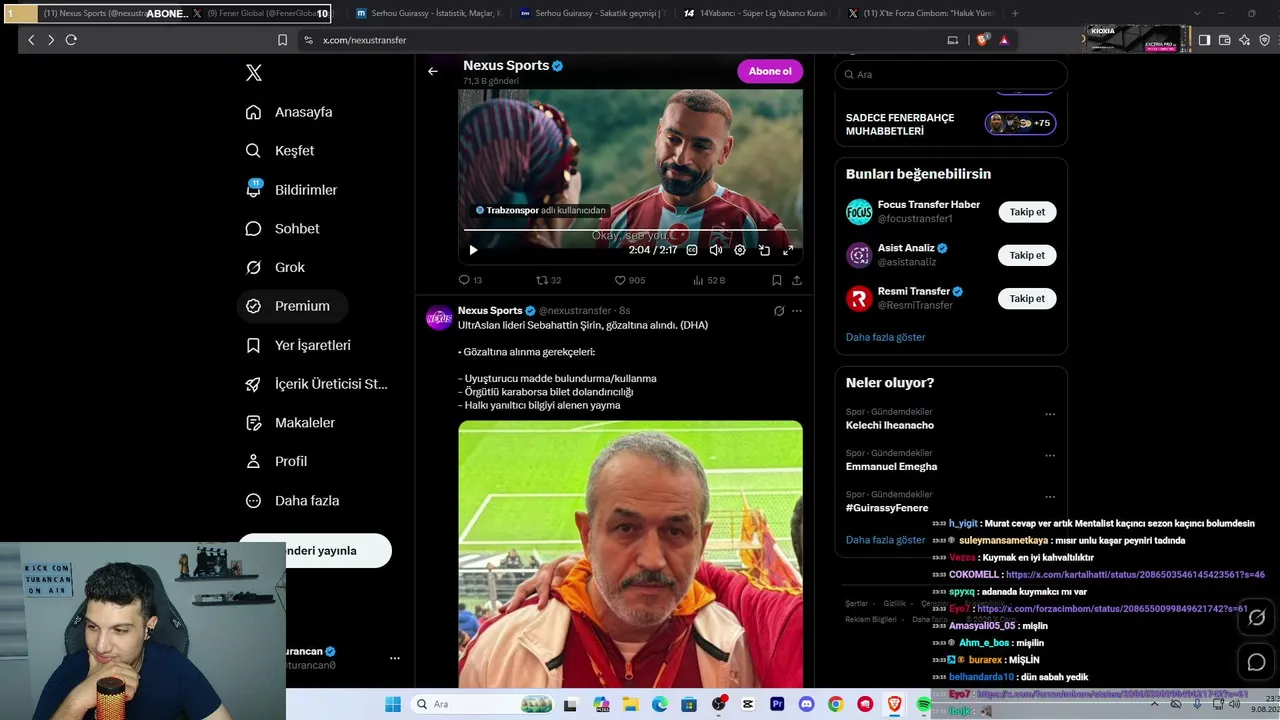Open Nexus Sports avatar on Sebahattin Şirin post
The height and width of the screenshot is (720, 1280).
click(x=440, y=318)
